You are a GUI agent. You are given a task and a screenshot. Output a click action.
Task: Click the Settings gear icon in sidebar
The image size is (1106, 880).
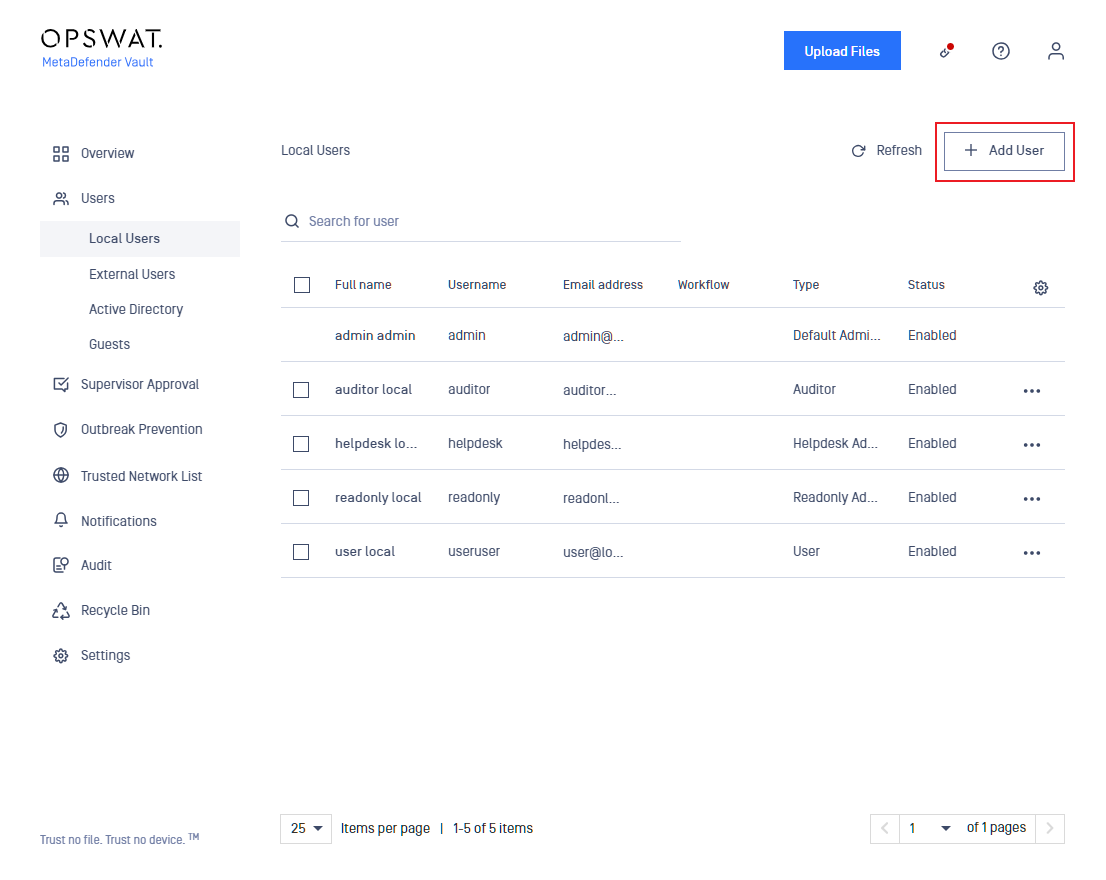61,656
